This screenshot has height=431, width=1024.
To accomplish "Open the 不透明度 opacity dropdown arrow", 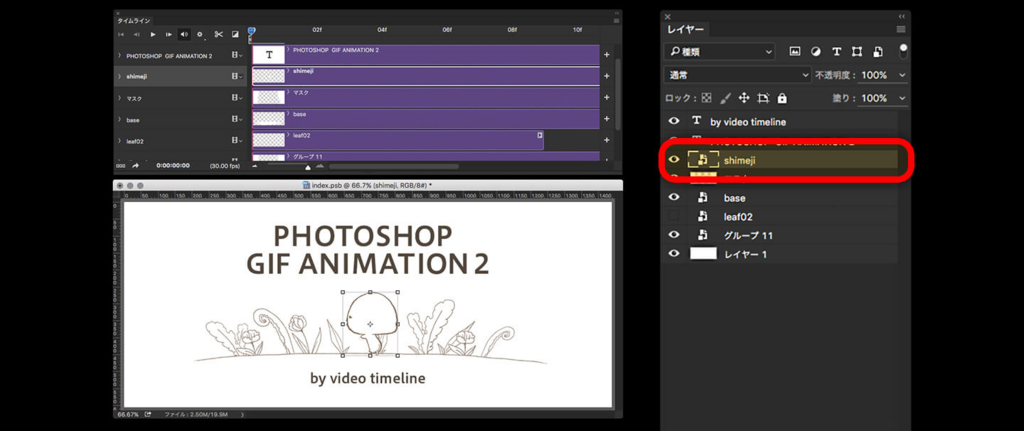I will tap(903, 75).
